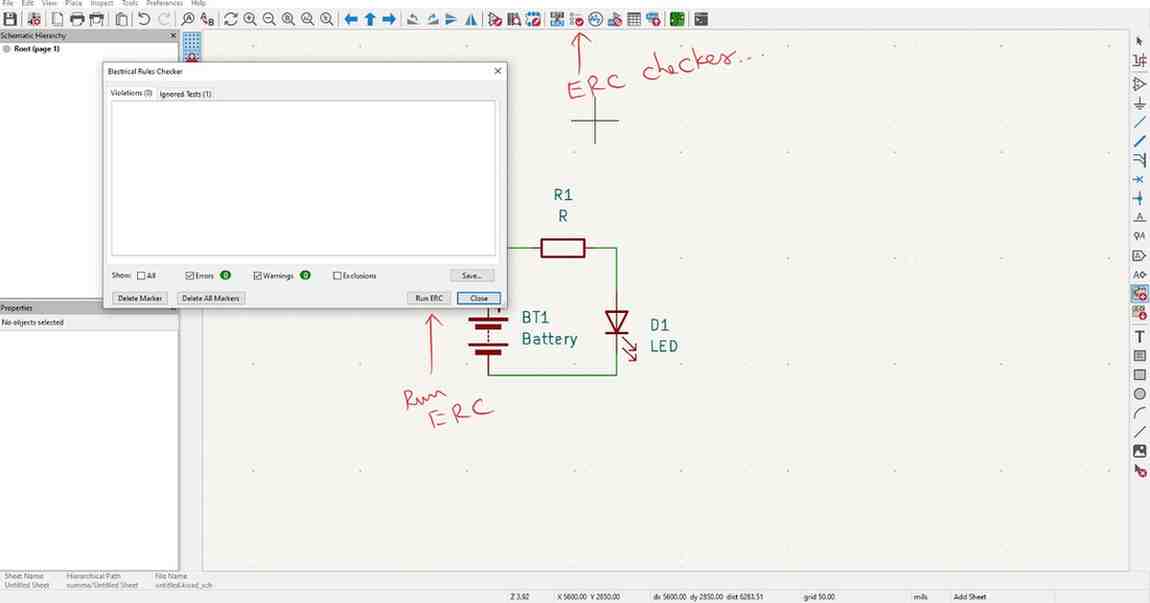Open the Symbol Editor
Viewport: 1150px width, 603px height.
495,20
